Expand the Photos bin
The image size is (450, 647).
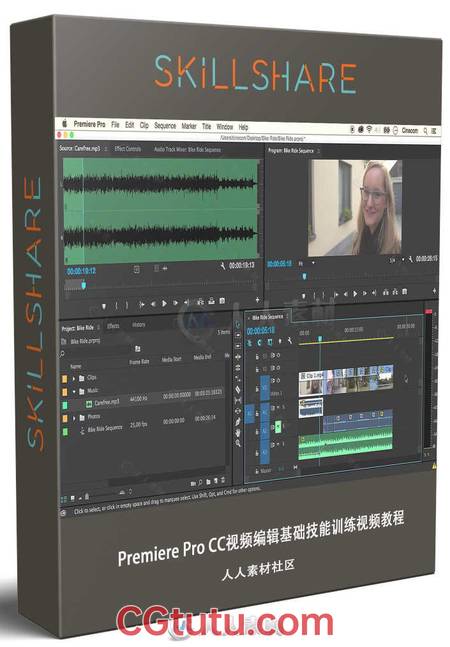pyautogui.click(x=74, y=418)
